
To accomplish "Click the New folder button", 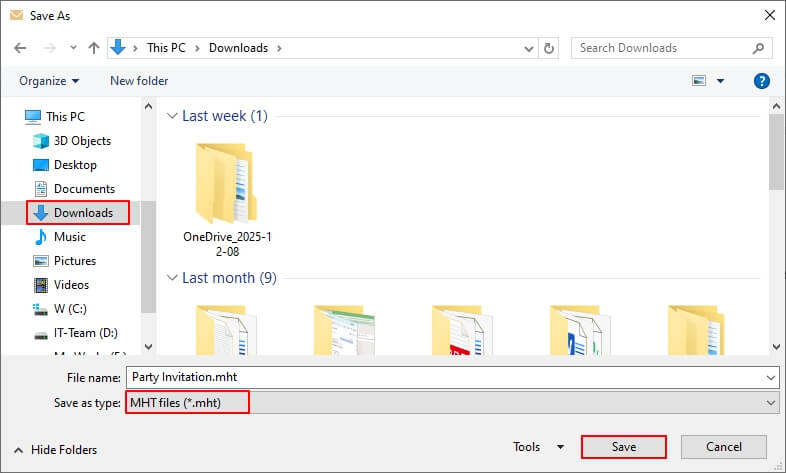I will (139, 81).
